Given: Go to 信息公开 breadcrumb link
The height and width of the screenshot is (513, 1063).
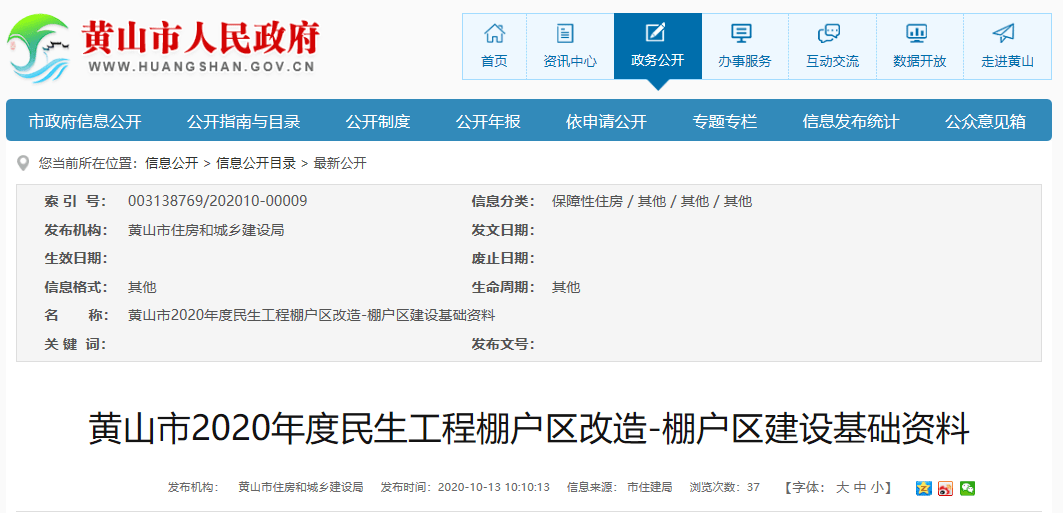Looking at the screenshot, I should [172, 163].
